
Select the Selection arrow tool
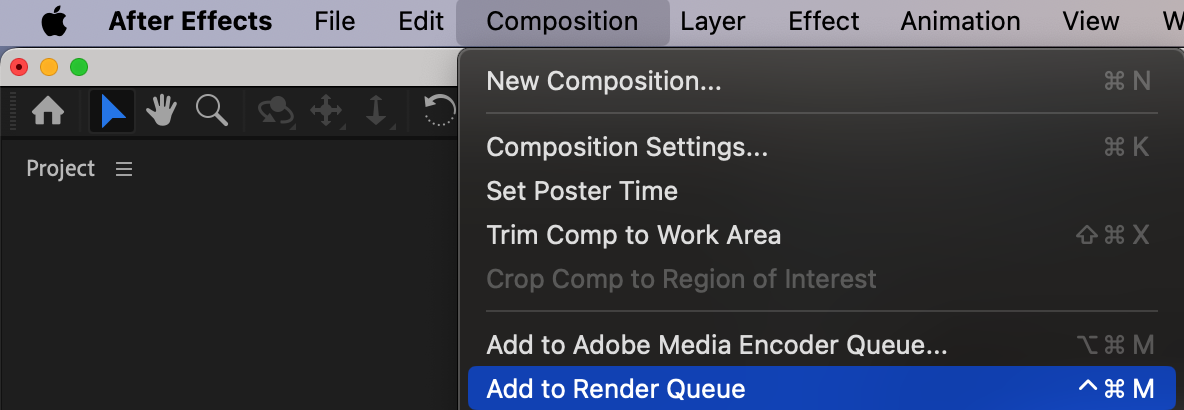[112, 112]
